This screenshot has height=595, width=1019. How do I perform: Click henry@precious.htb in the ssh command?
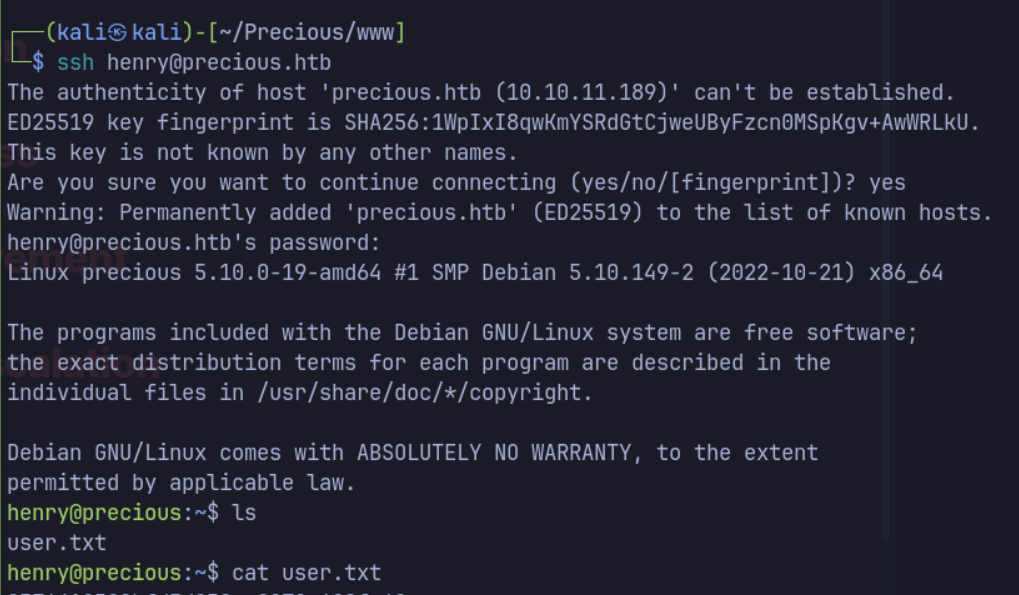coord(219,62)
